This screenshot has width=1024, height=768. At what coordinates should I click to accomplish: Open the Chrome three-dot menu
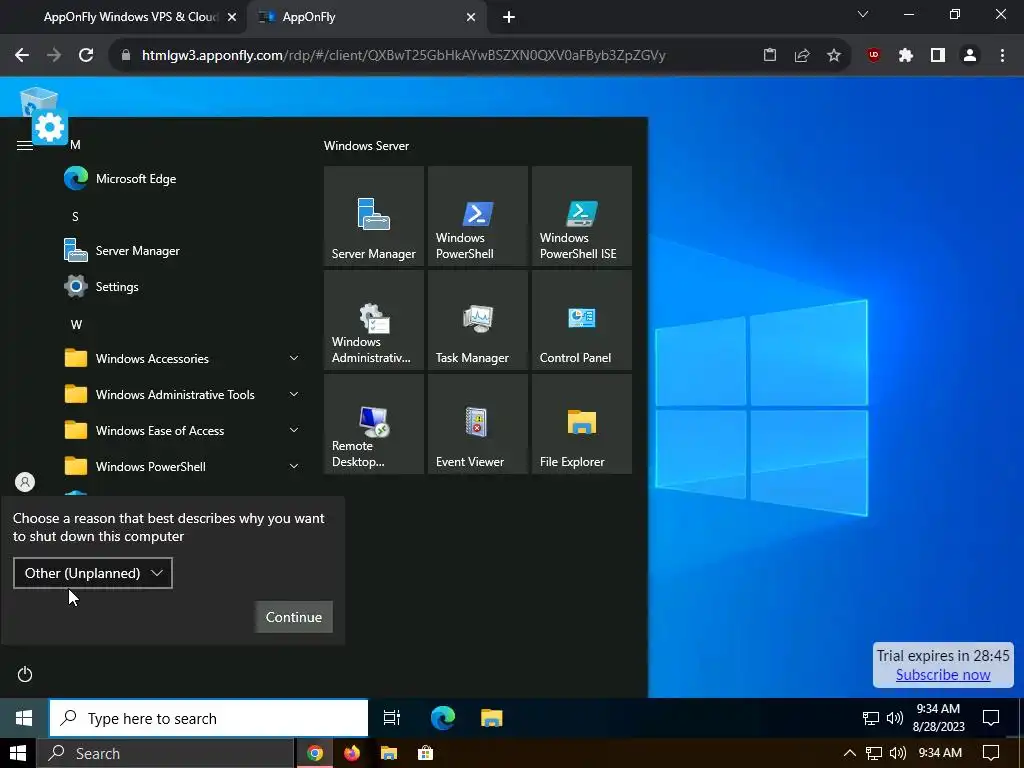coord(1002,56)
